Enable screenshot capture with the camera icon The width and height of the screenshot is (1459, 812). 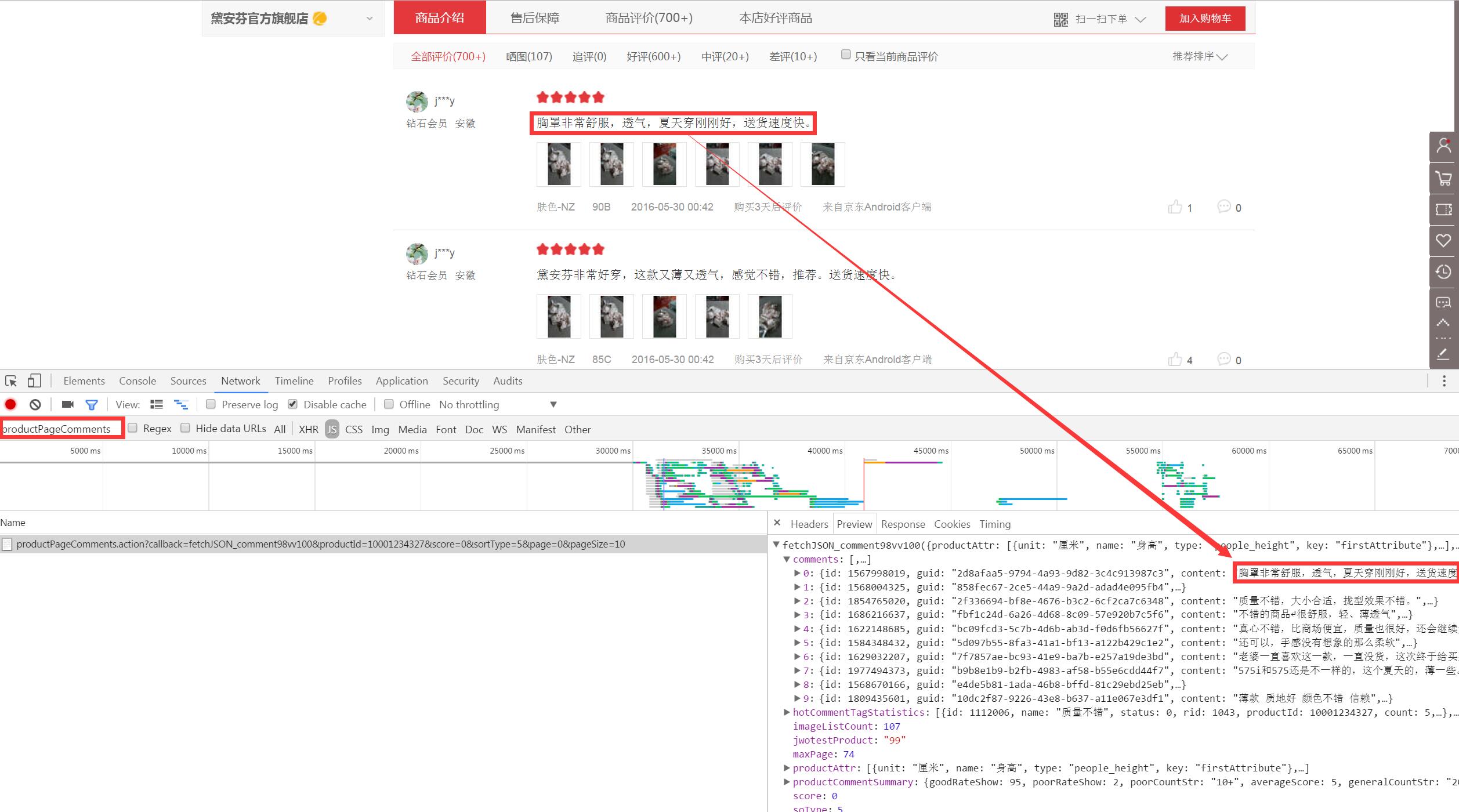67,404
